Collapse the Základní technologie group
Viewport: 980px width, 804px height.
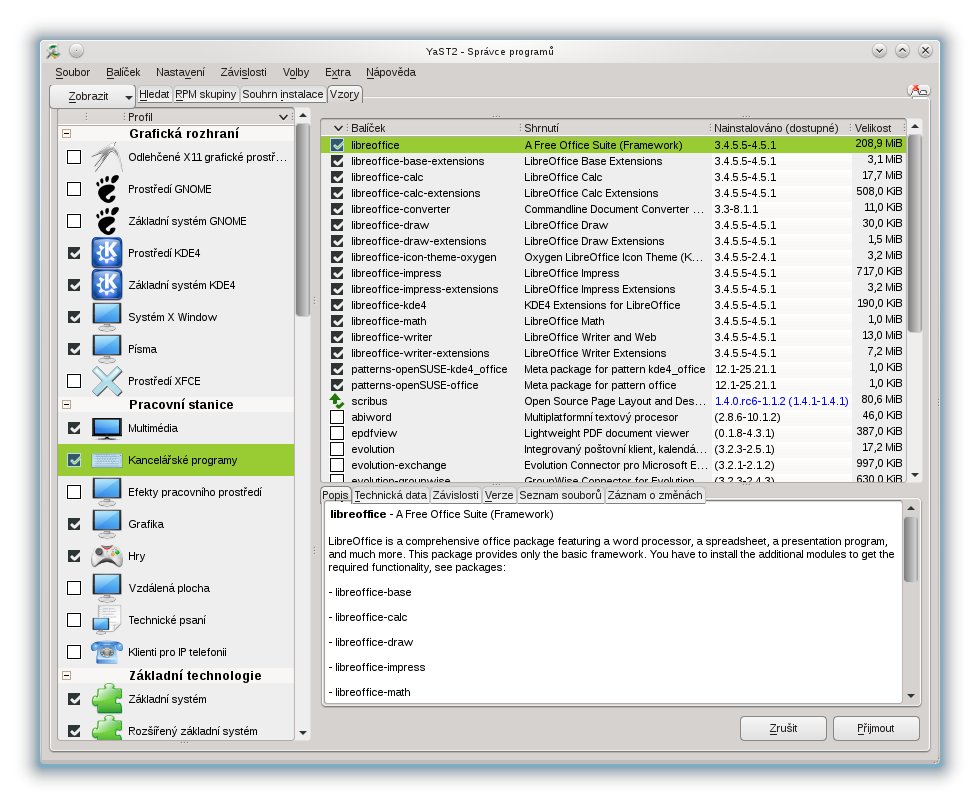[66, 675]
